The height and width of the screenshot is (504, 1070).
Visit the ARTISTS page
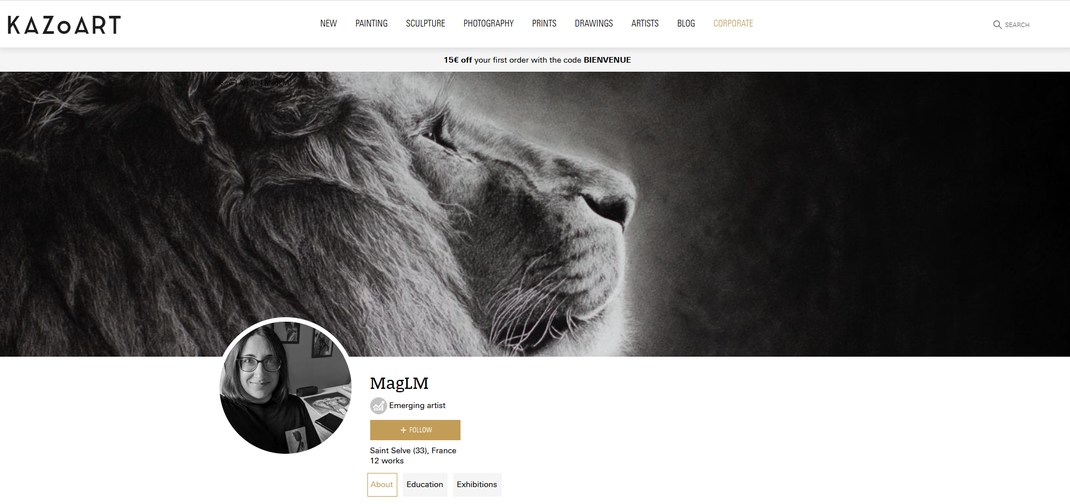click(645, 23)
